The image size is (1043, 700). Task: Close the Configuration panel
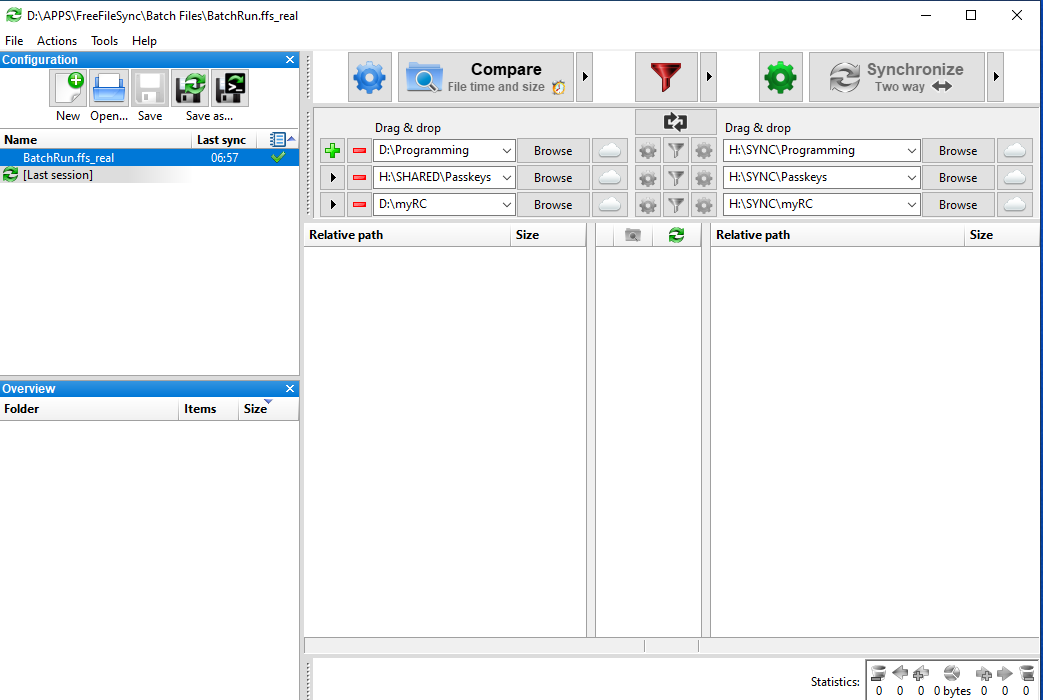pos(290,59)
